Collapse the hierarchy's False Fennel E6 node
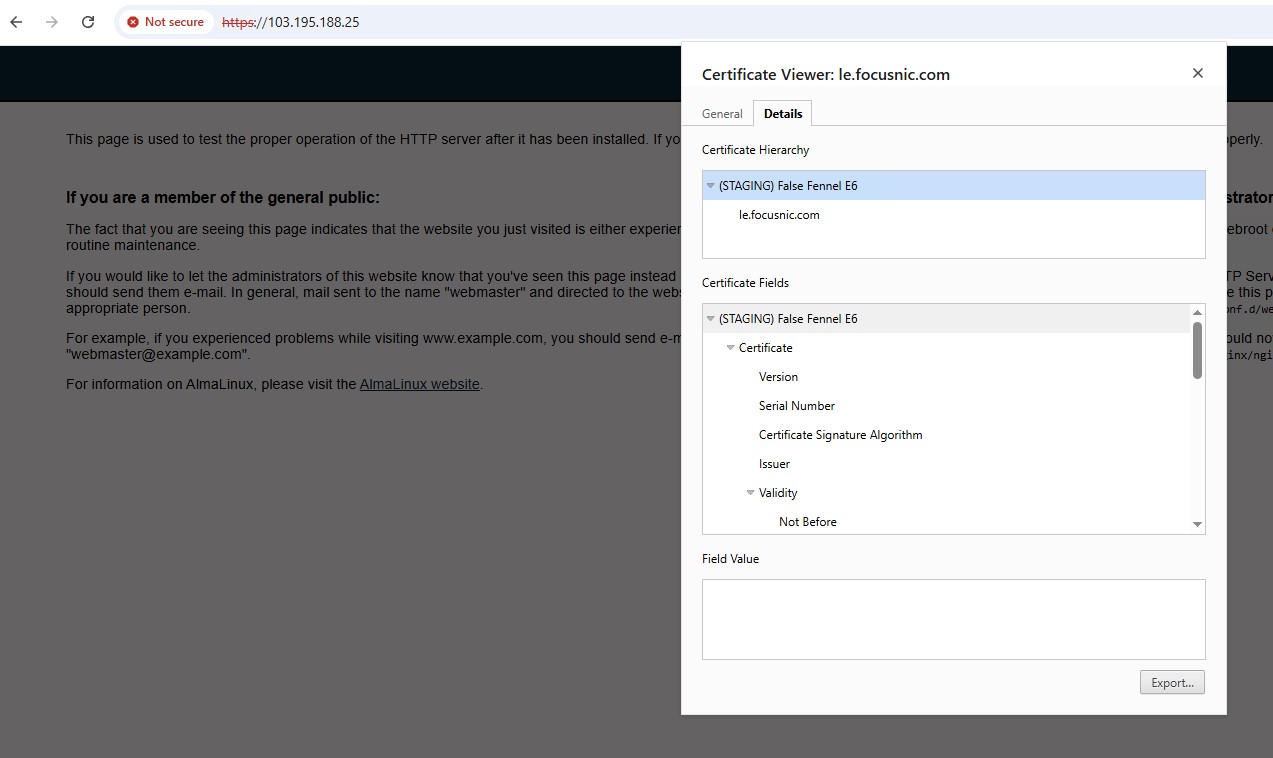Image resolution: width=1273 pixels, height=758 pixels. 711,186
